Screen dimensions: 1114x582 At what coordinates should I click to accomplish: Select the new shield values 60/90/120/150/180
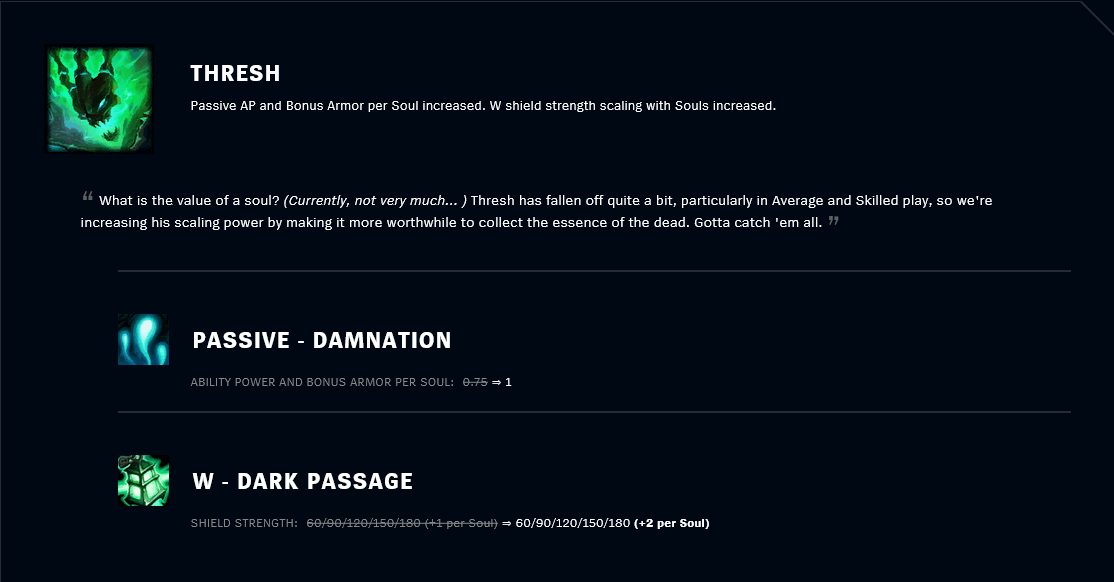[573, 524]
